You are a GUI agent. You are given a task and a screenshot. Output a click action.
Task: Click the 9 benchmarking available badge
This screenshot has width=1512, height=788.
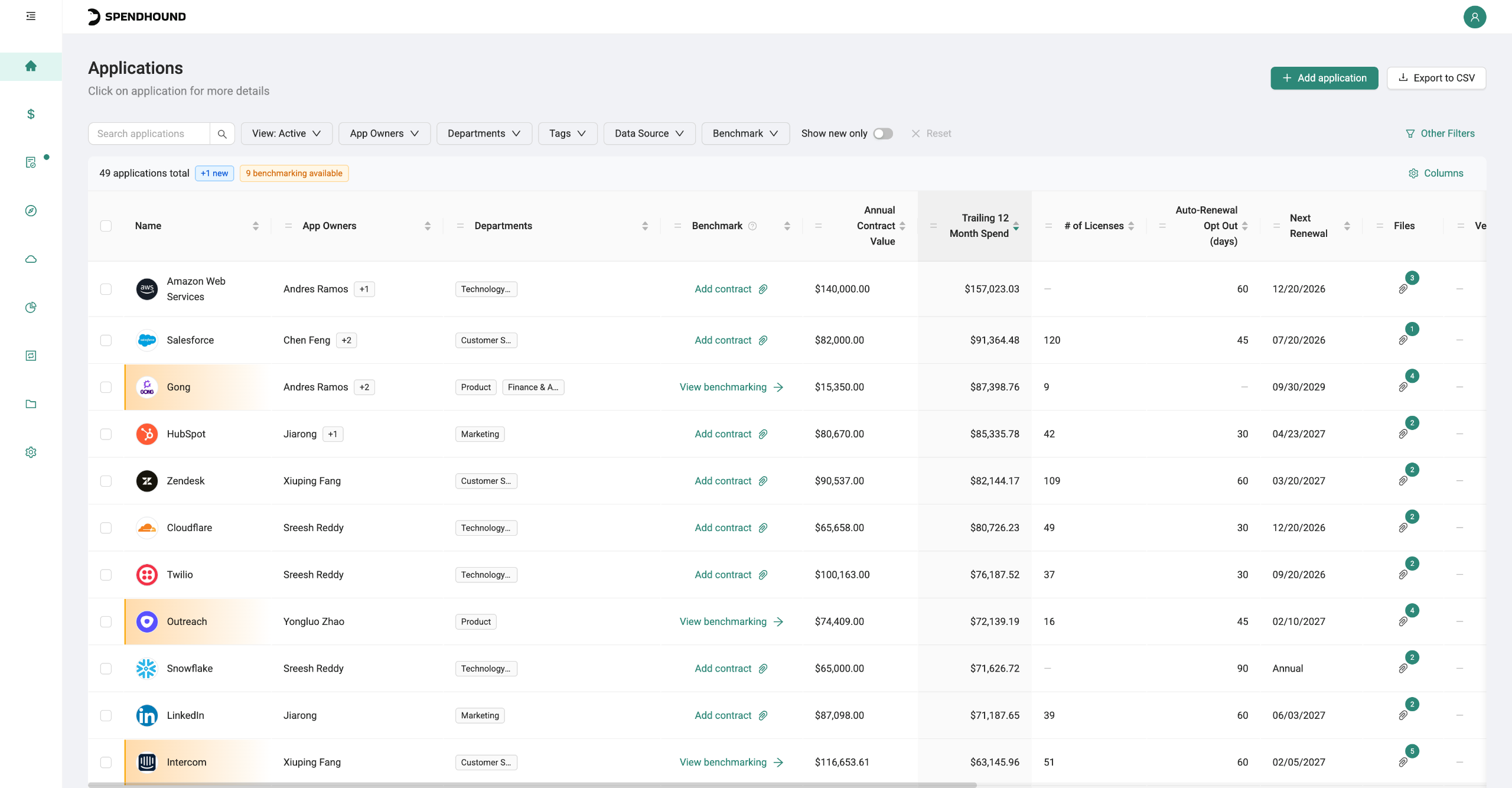point(294,174)
